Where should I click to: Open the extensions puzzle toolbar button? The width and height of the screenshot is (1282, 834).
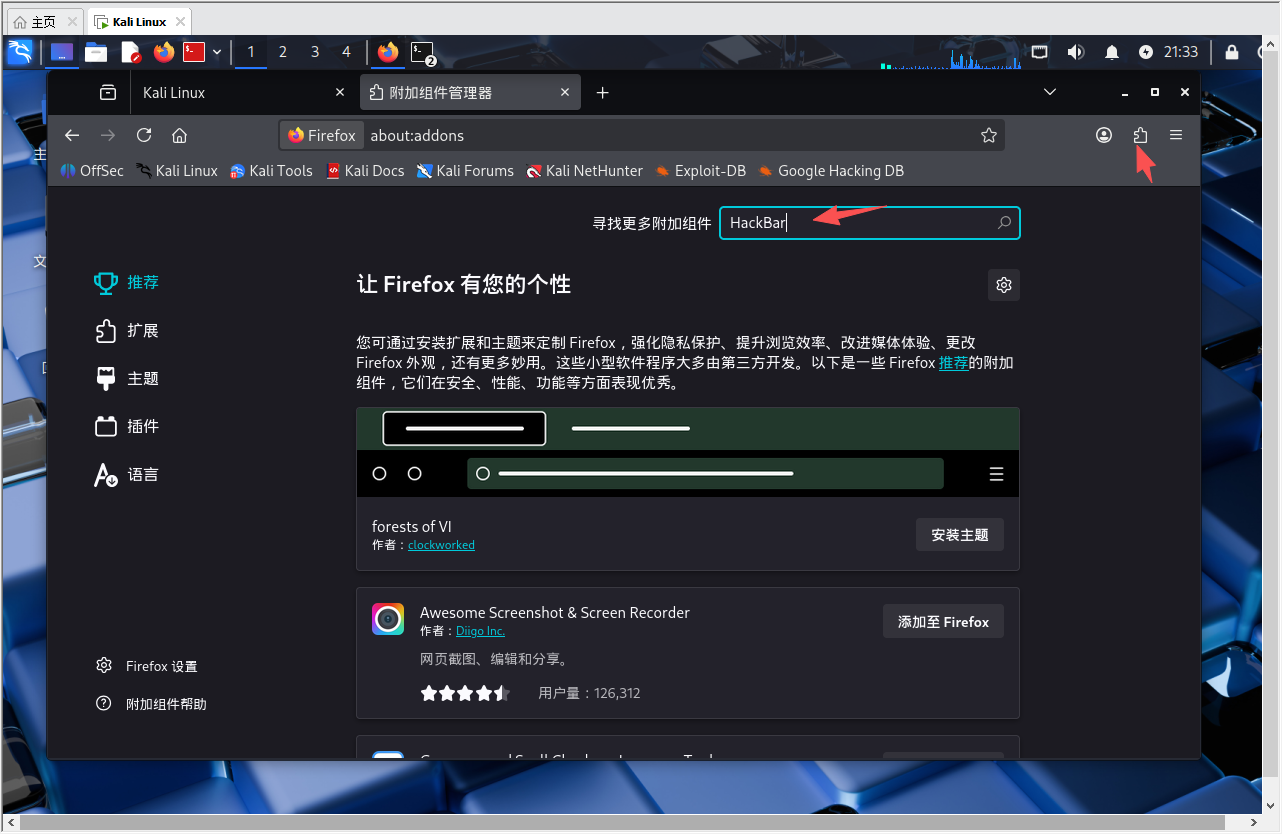click(1140, 135)
